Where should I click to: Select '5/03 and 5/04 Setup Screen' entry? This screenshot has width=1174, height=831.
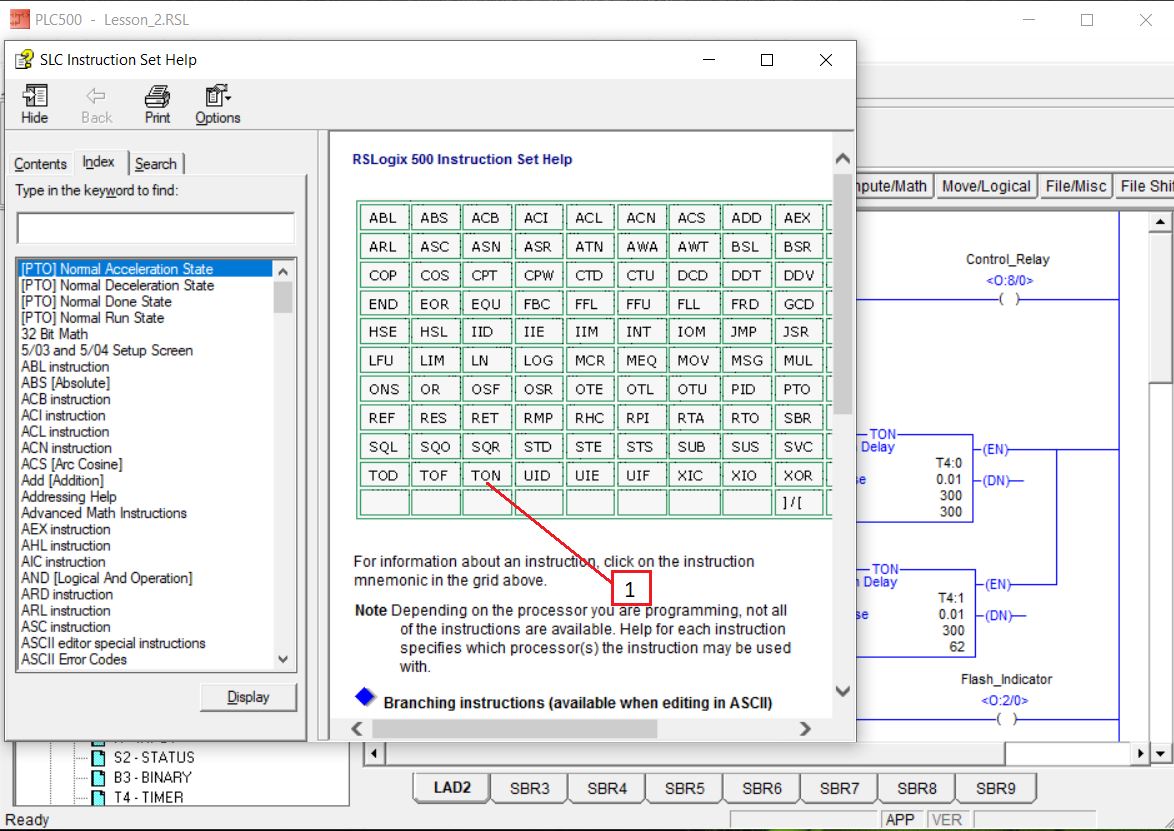point(107,350)
